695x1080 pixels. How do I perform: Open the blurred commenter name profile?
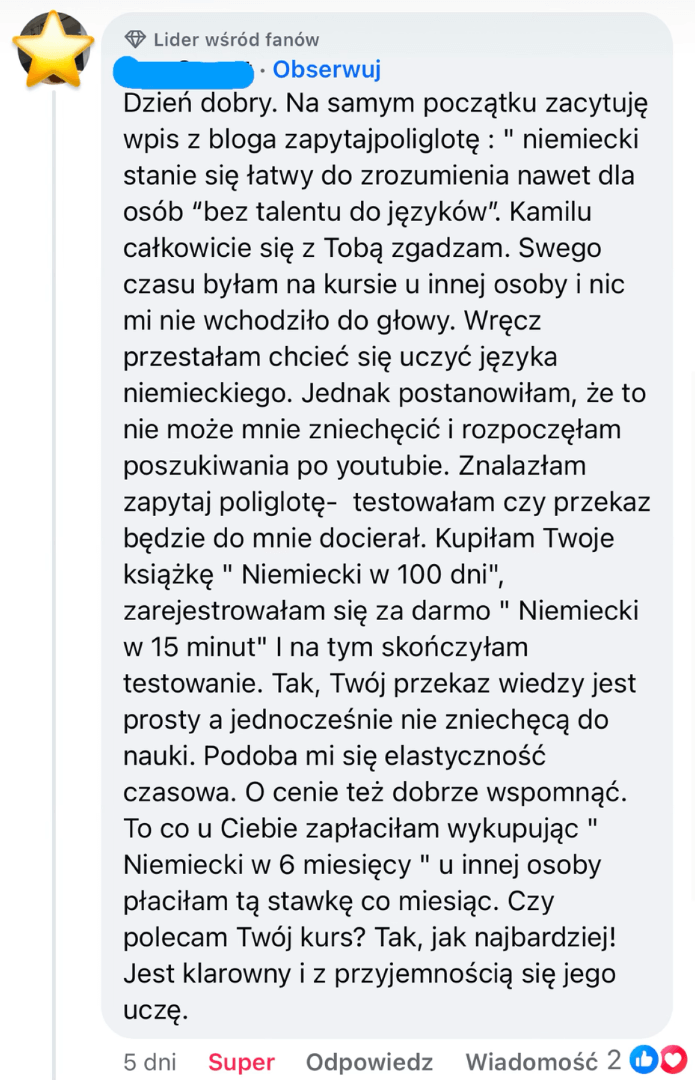(185, 70)
